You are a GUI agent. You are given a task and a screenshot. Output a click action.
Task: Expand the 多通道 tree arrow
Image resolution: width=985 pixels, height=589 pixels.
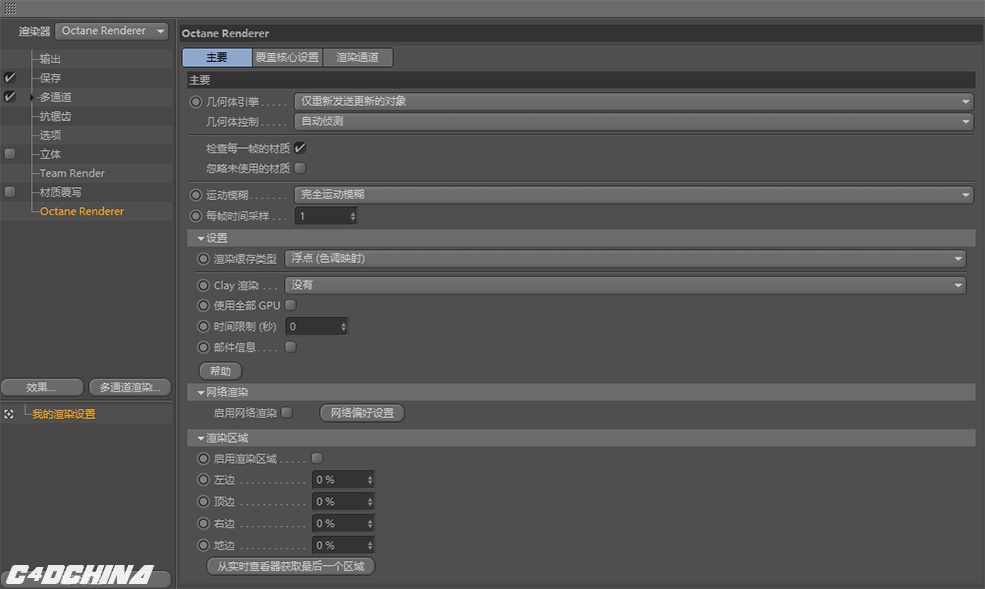coord(32,97)
